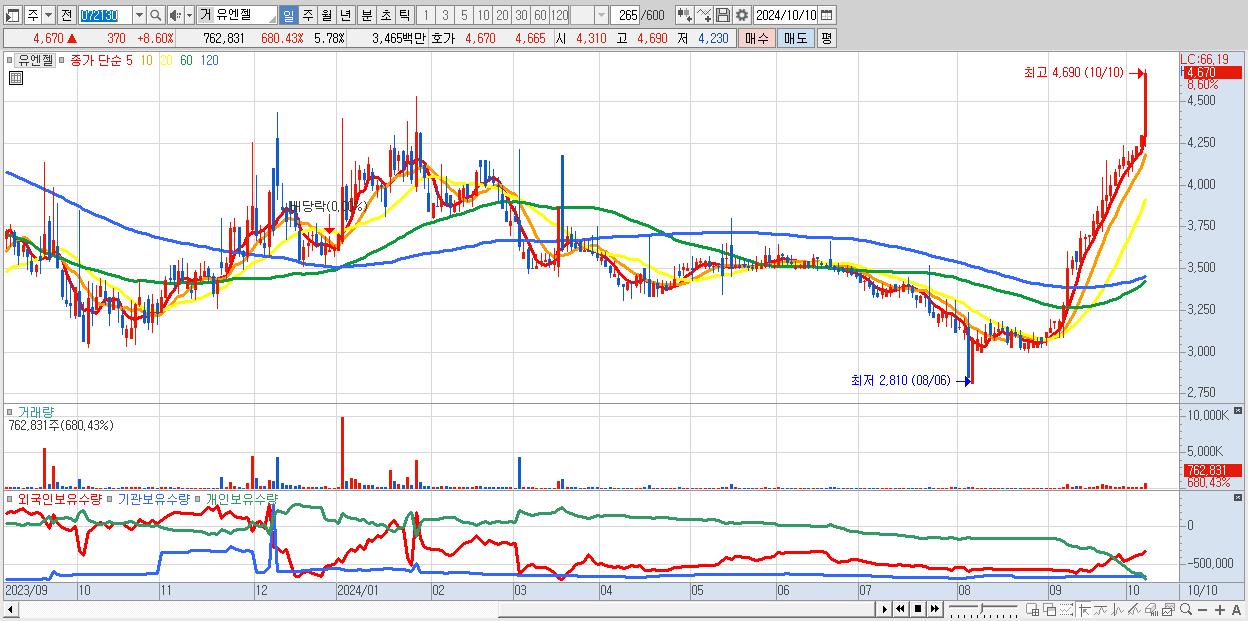Open chart settings gear icon
This screenshot has width=1248, height=621.
742,15
